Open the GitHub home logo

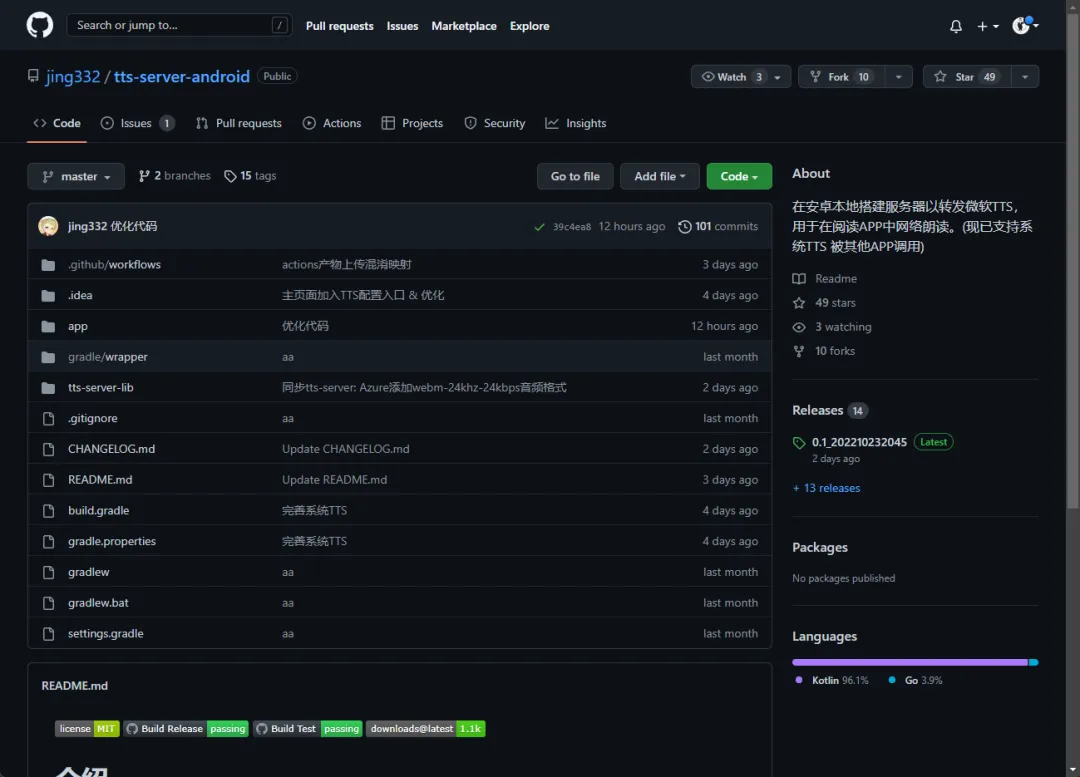coord(39,25)
